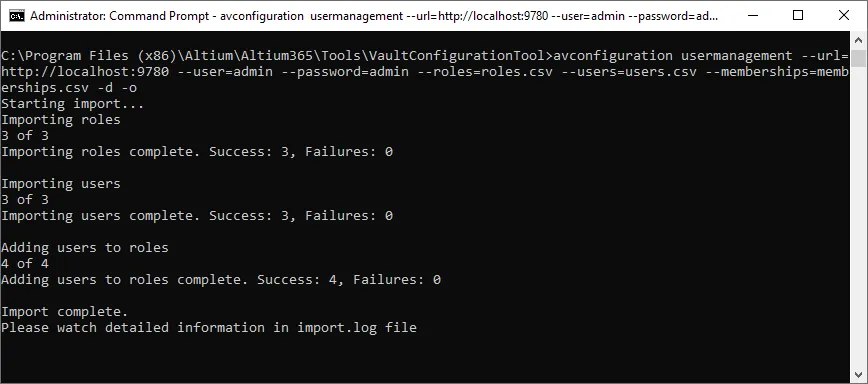
Task: Click the 'Importing users complete' result line
Action: pos(197,216)
